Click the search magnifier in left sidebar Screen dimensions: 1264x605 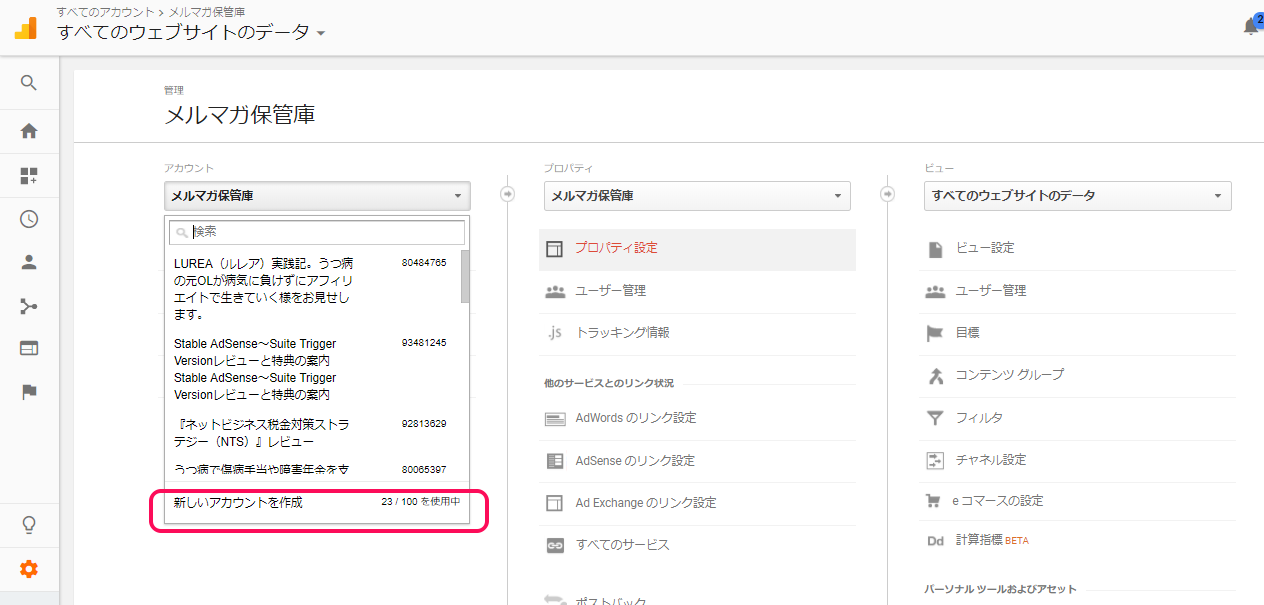click(29, 83)
